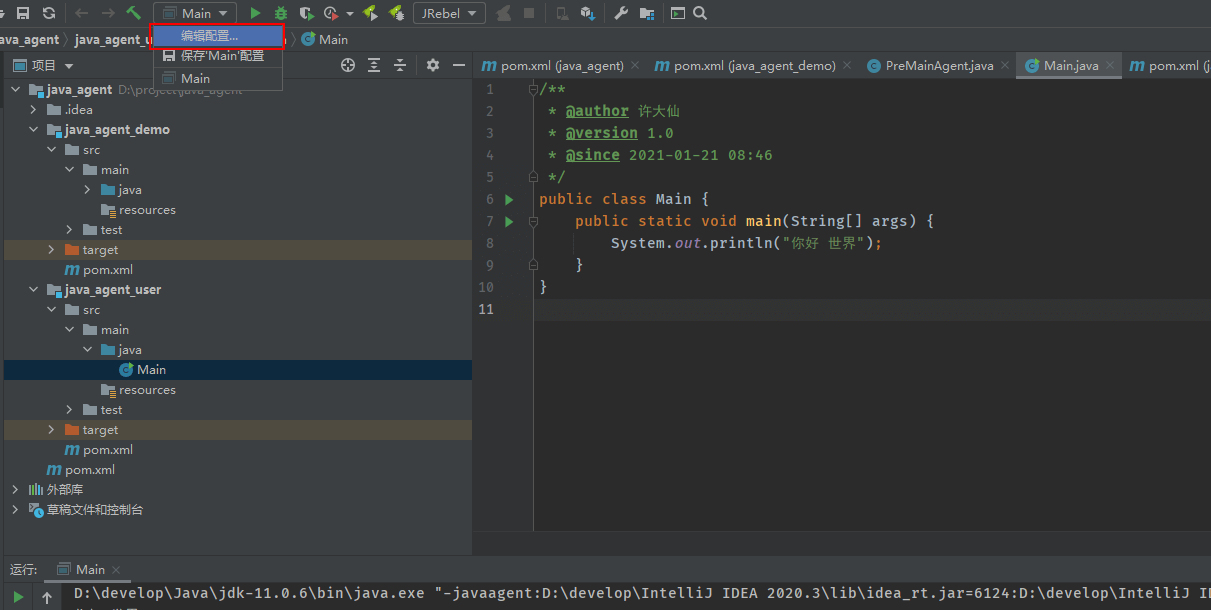Click the Reload from disk sync icon

[x=49, y=13]
